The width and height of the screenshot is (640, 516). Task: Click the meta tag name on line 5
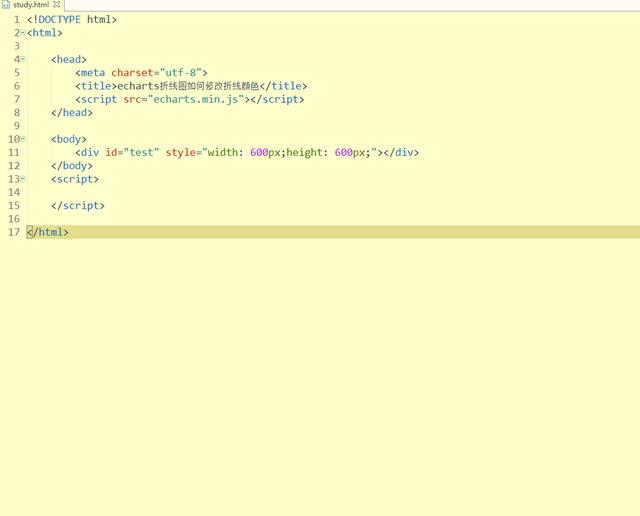pos(93,73)
